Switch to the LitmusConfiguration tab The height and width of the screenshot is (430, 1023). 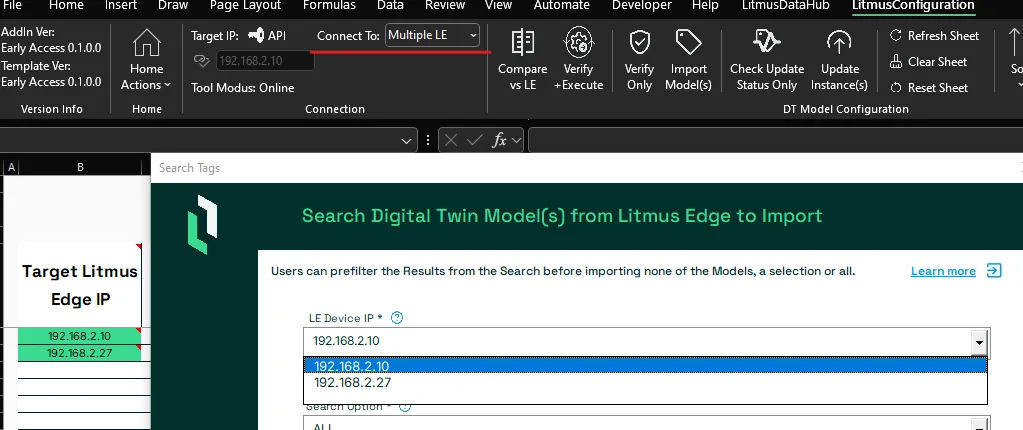(913, 5)
